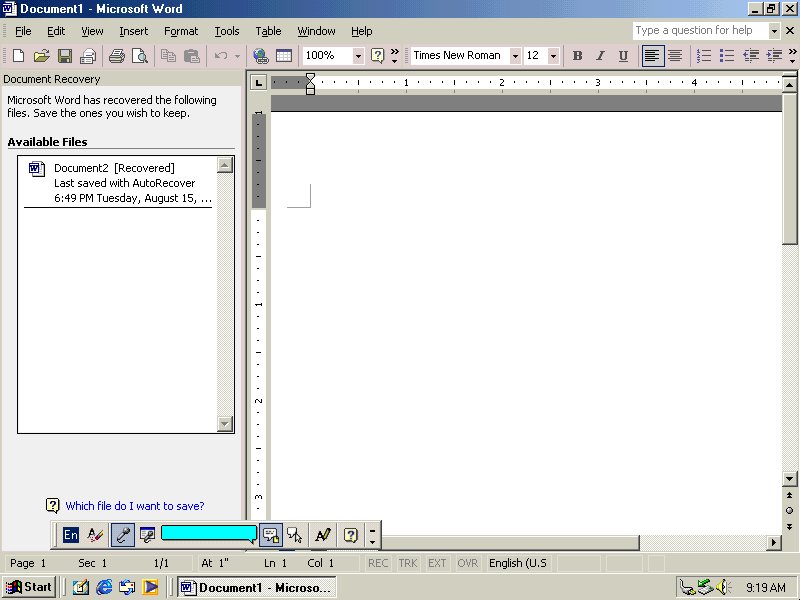
Task: Go to the next page with double-down arrows
Action: 789,527
